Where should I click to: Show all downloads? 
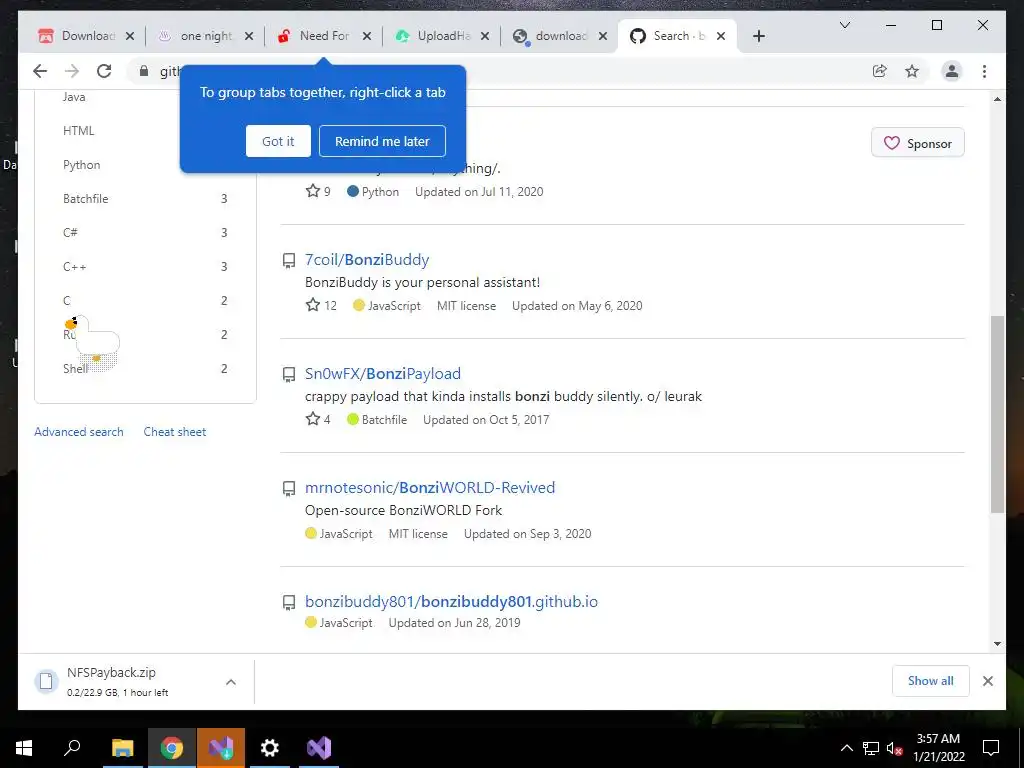point(931,681)
